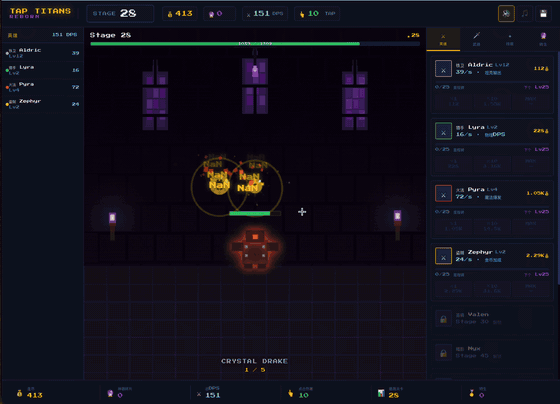This screenshot has width=560, height=404.
Task: Click the gold coin counter 413 in header
Action: (x=180, y=14)
